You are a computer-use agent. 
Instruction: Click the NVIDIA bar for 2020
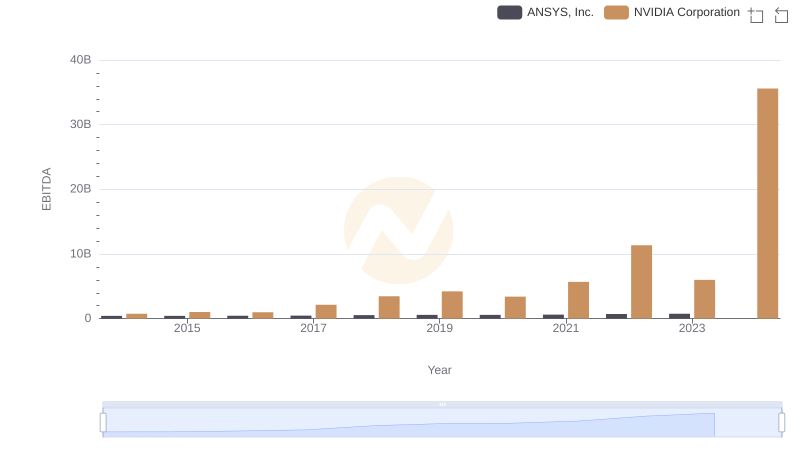pos(515,308)
